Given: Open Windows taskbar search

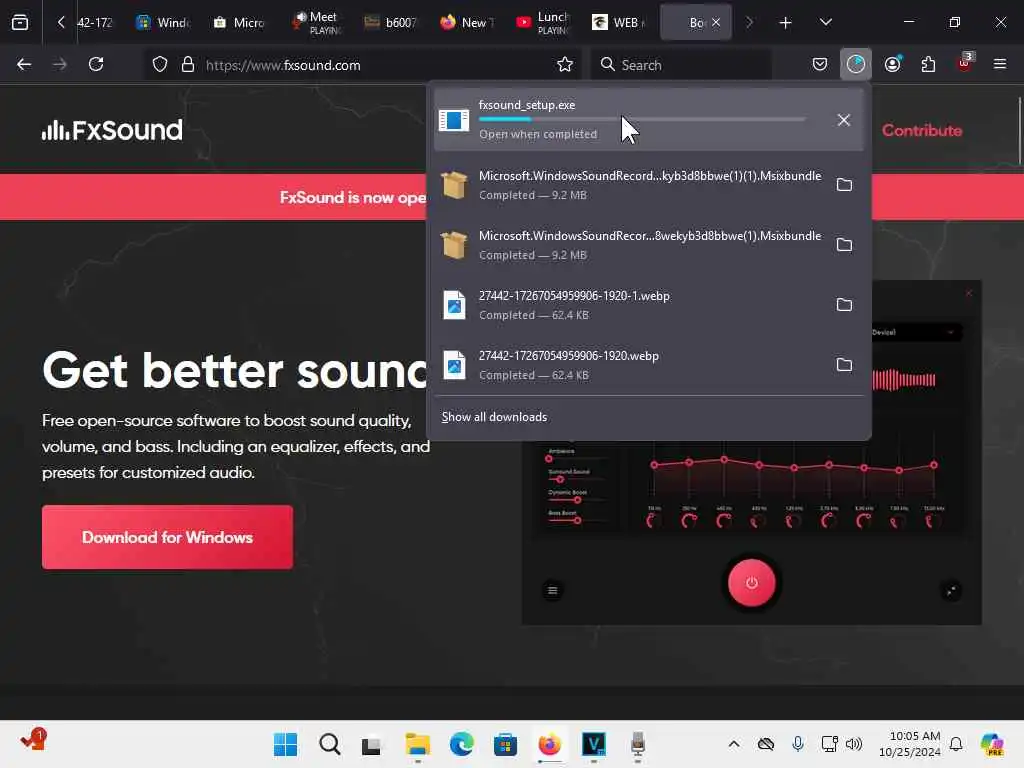Looking at the screenshot, I should pyautogui.click(x=330, y=744).
